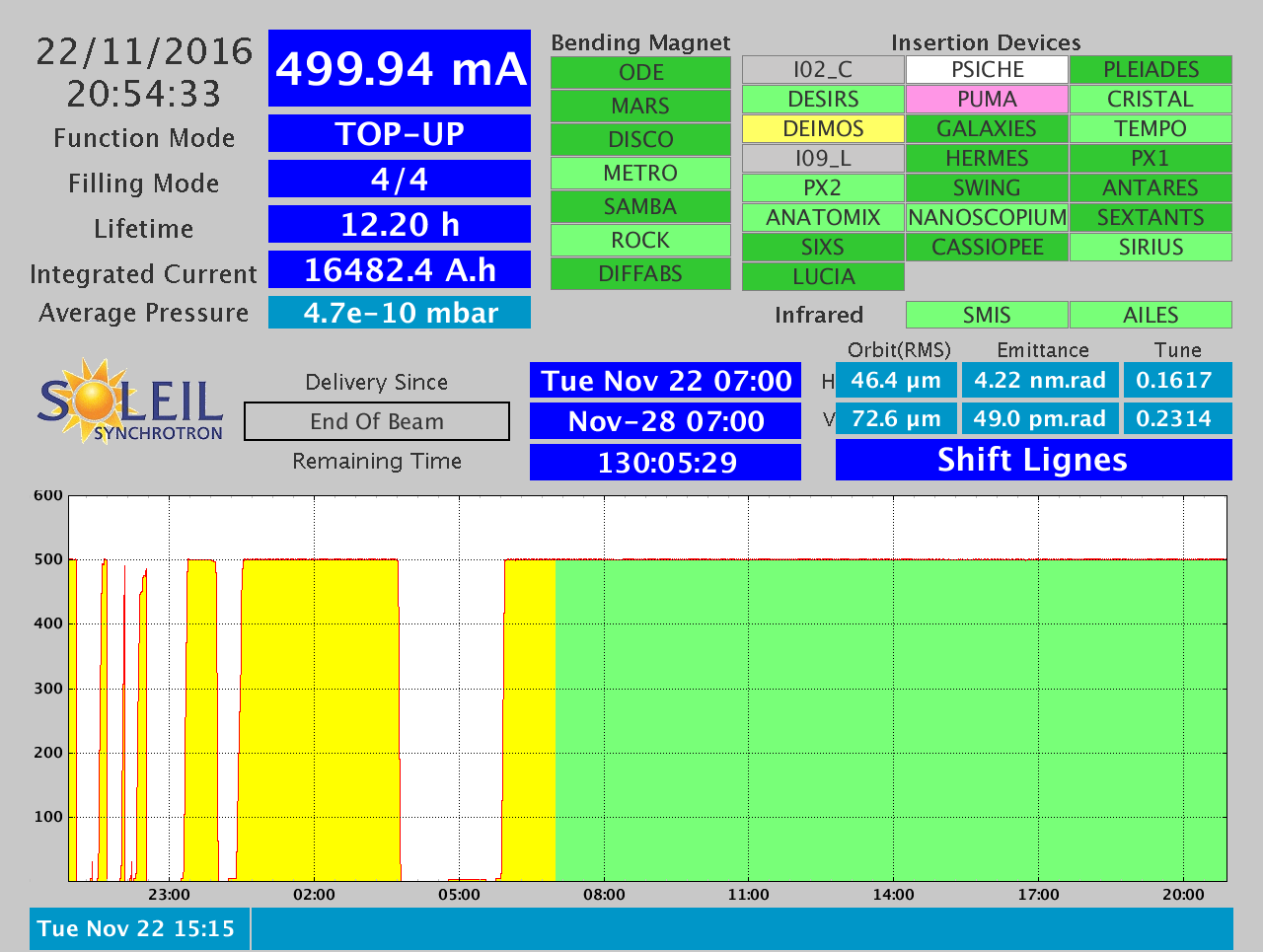The height and width of the screenshot is (952, 1263).
Task: Click the LUCIA beamline box
Action: (x=823, y=277)
